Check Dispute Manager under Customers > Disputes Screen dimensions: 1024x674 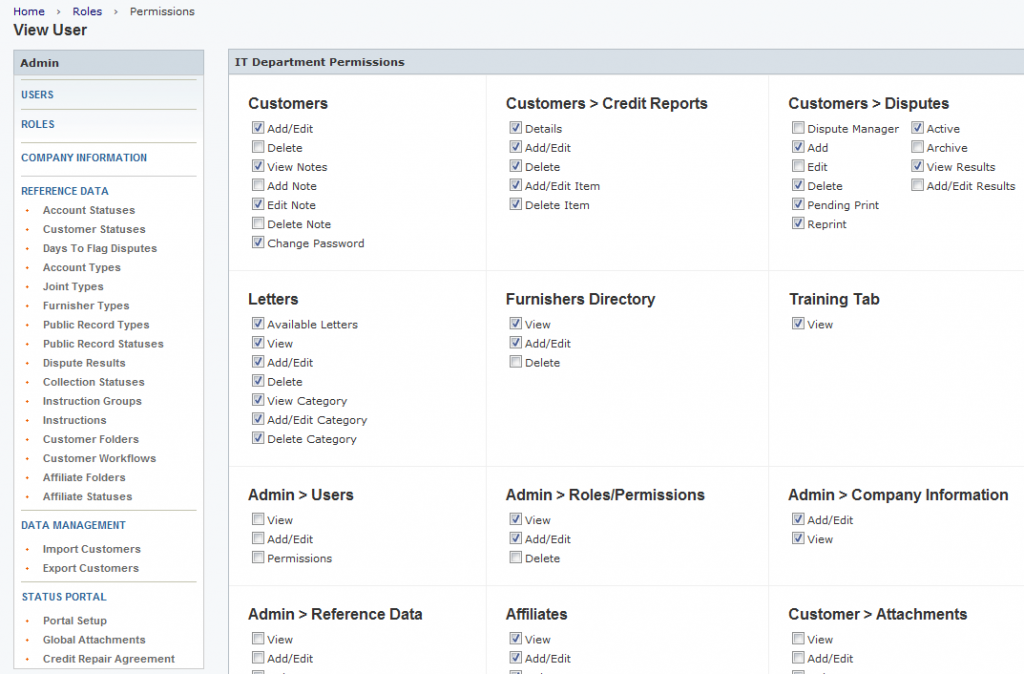[x=798, y=129]
